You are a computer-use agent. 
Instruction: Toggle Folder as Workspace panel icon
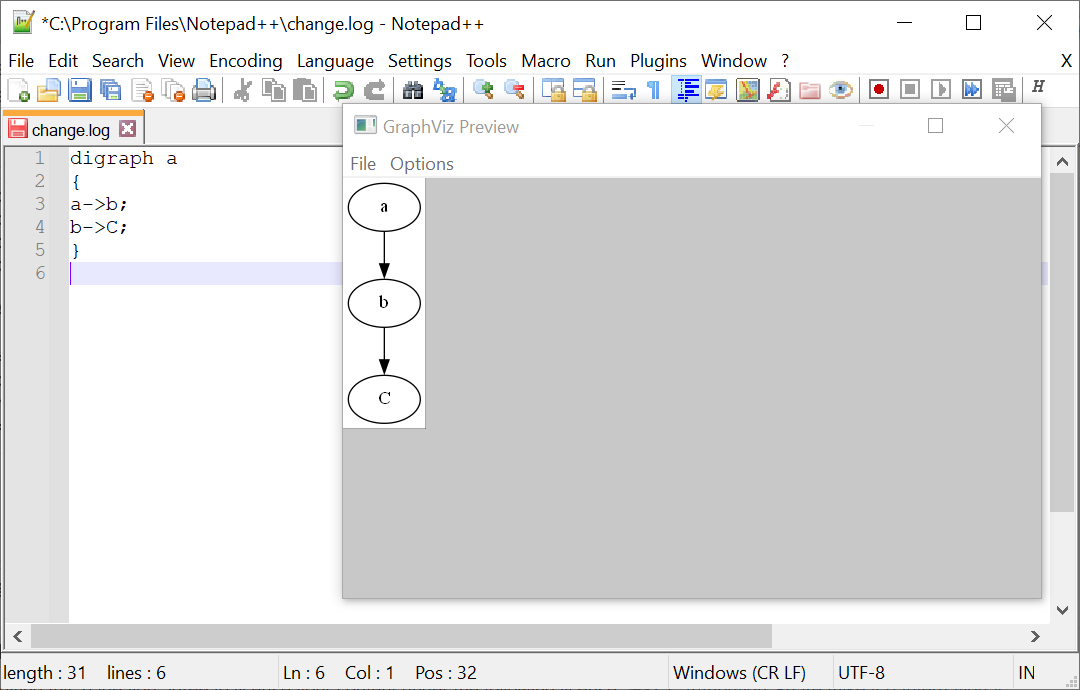click(x=809, y=90)
